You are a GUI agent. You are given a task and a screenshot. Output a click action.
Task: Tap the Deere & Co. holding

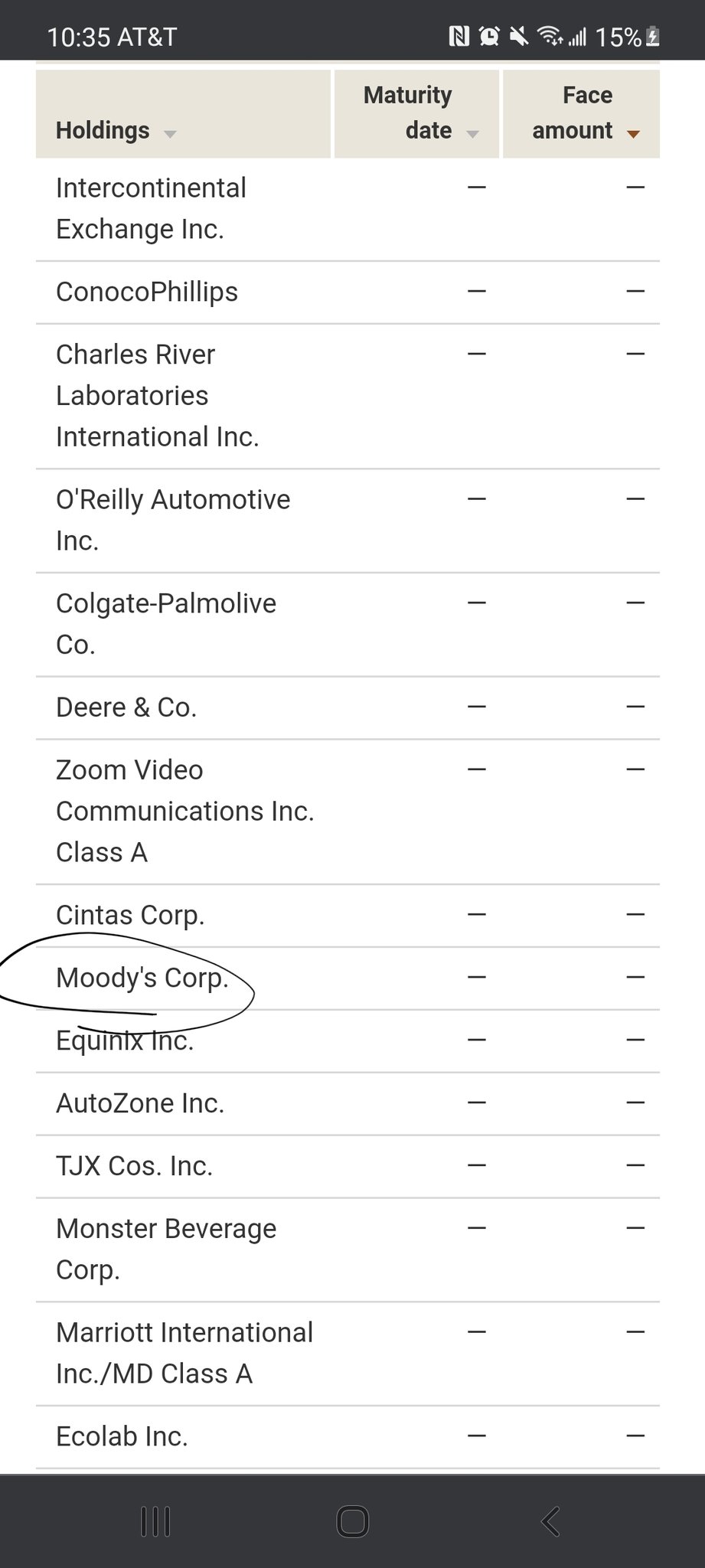pyautogui.click(x=126, y=707)
